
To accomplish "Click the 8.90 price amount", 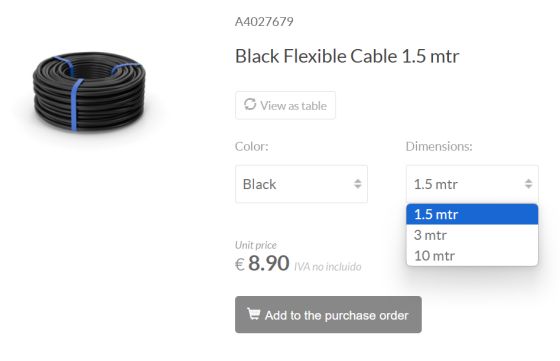I will [269, 263].
